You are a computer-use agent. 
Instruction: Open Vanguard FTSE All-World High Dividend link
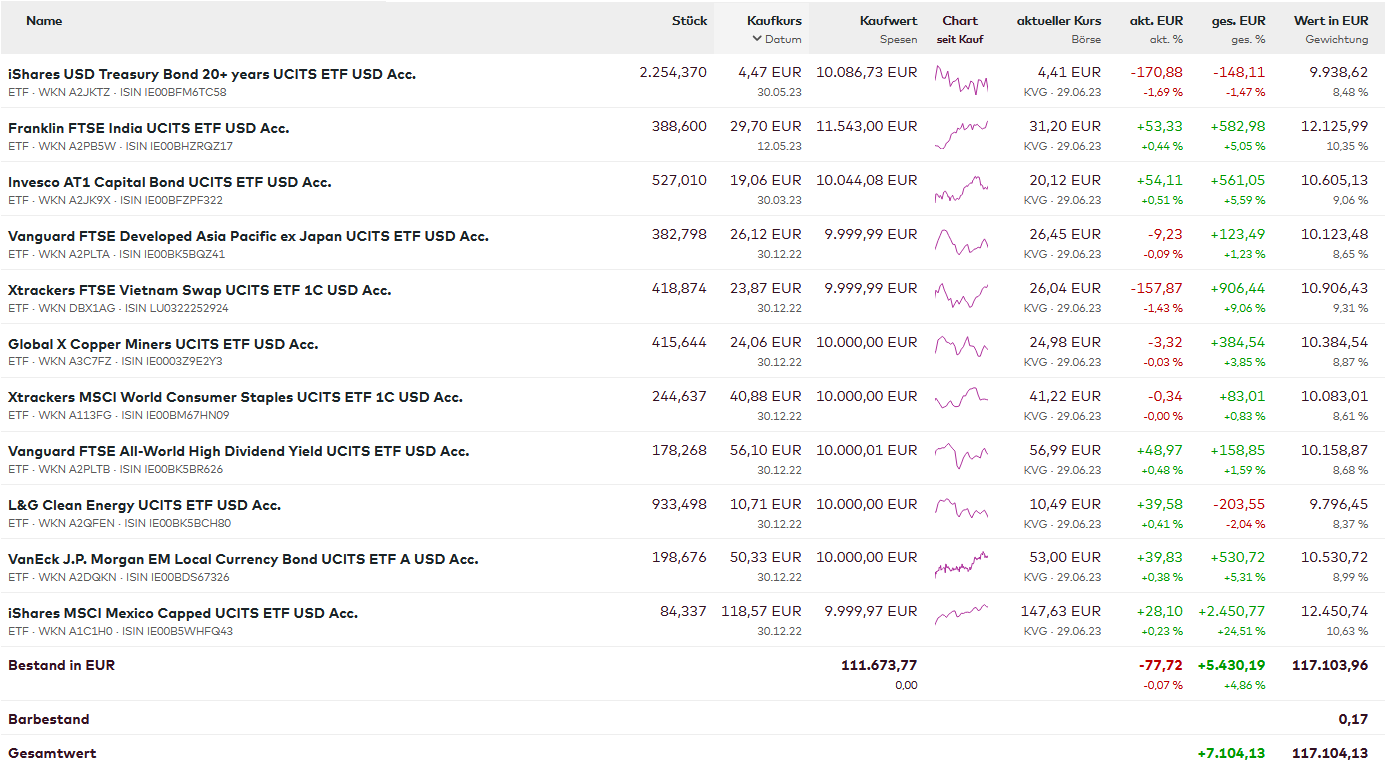(x=238, y=452)
